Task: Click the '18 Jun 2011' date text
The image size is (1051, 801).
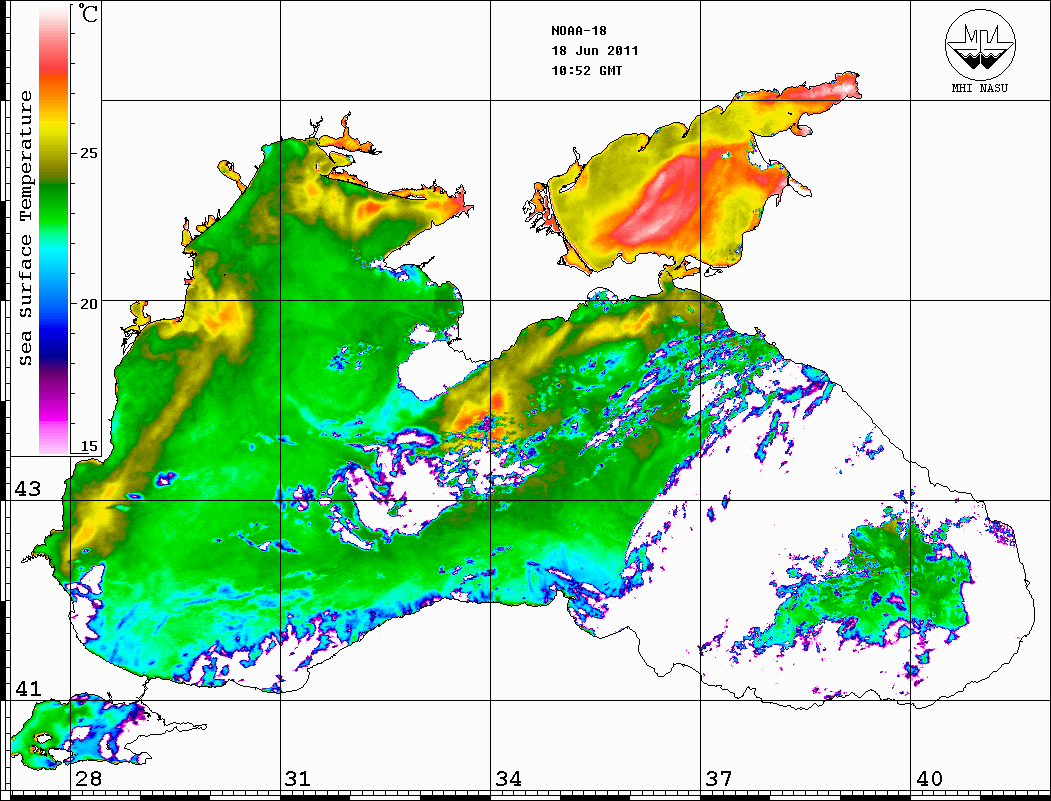Action: tap(595, 51)
